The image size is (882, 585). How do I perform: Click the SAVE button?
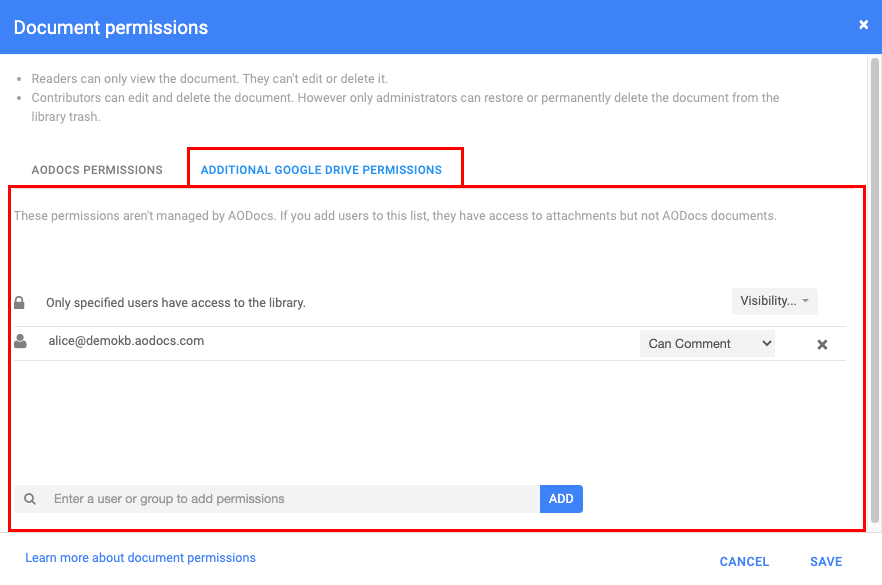(826, 561)
